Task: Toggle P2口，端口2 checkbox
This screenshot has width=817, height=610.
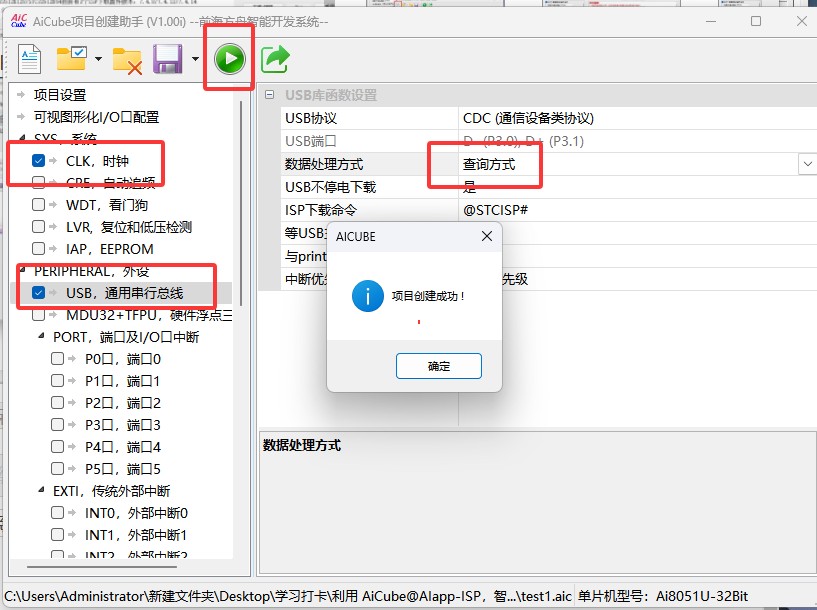Action: pyautogui.click(x=57, y=402)
